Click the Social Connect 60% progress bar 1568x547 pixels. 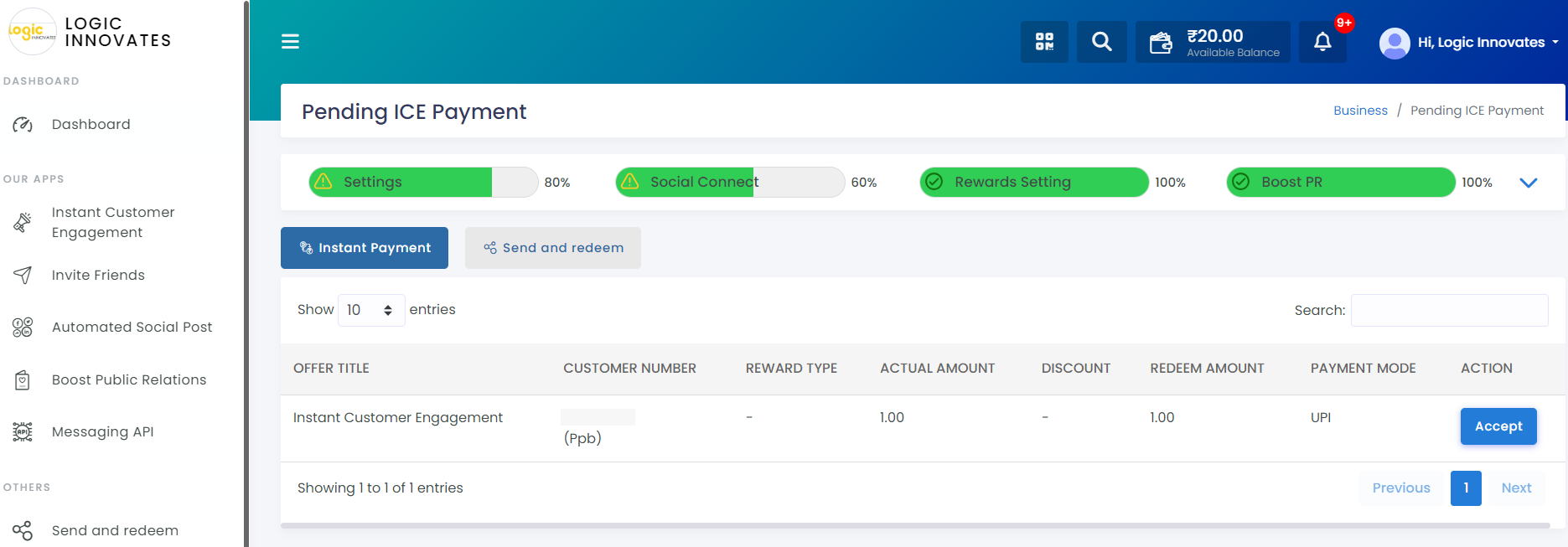[x=730, y=182]
